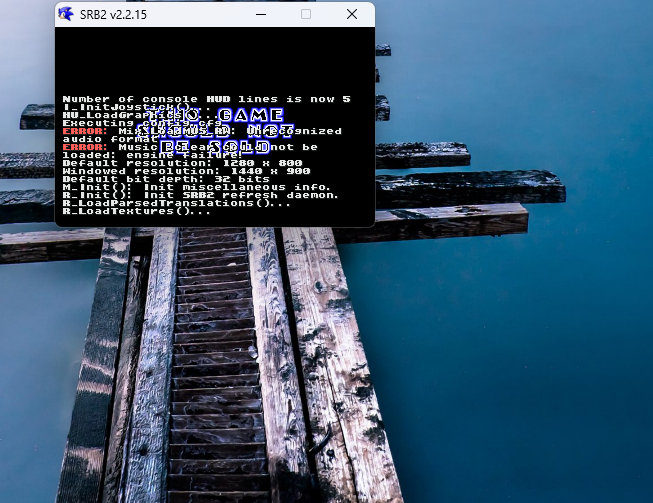Click 'R_Init(): Init SRB2 refresh daemon.' line

coord(201,195)
